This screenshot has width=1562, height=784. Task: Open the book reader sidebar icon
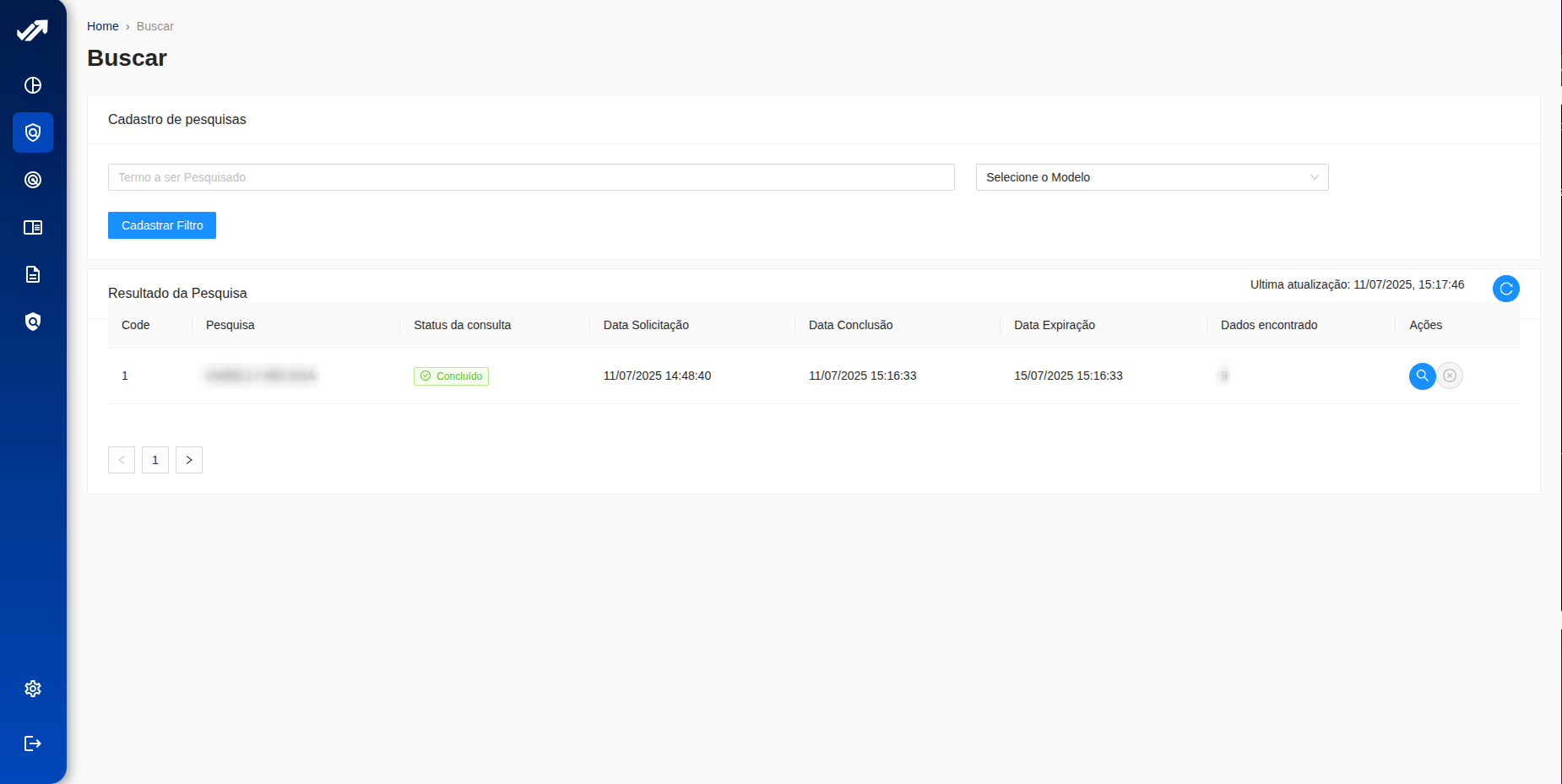[x=33, y=227]
